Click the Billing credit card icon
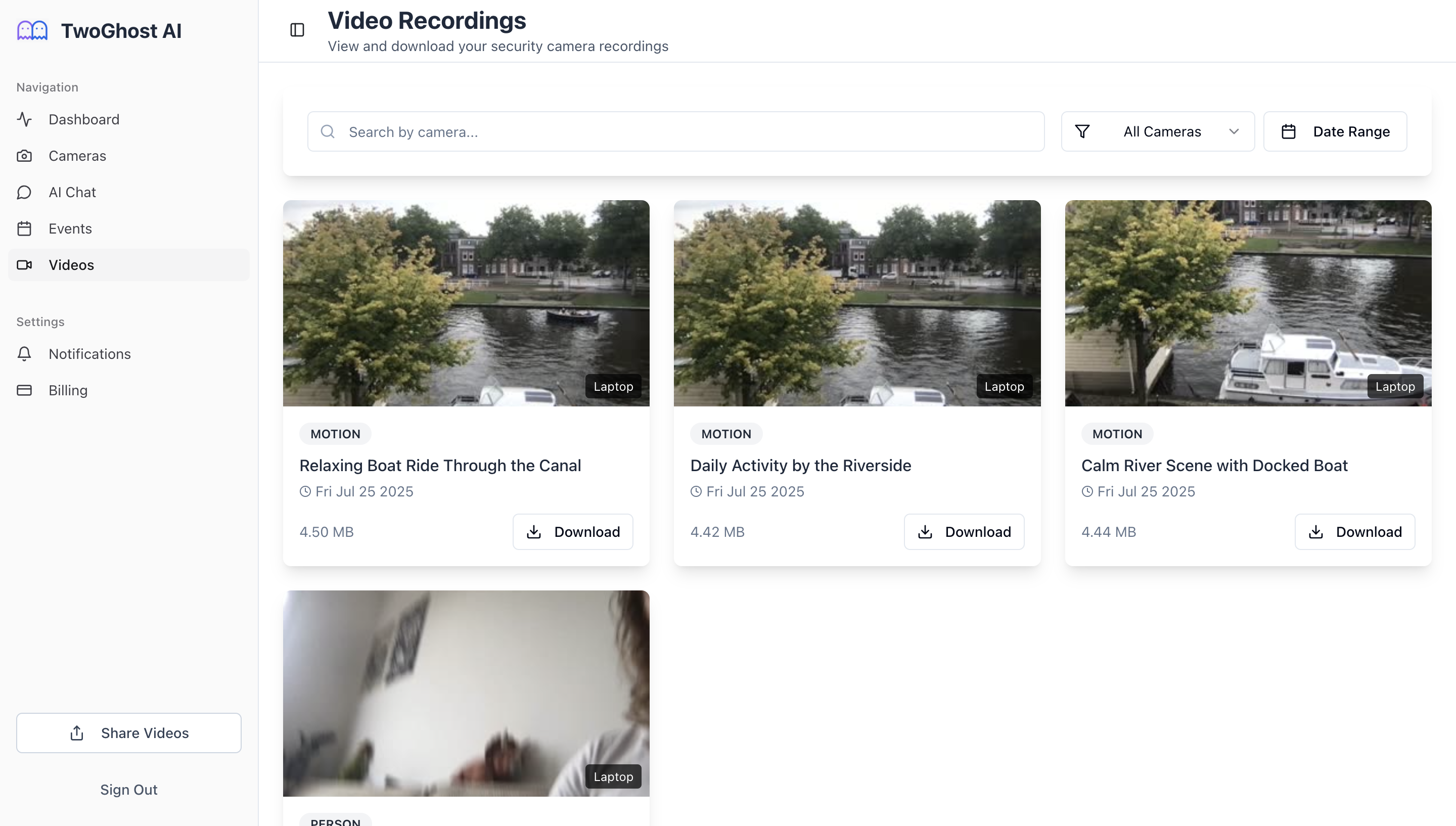This screenshot has height=826, width=1456. tap(24, 390)
